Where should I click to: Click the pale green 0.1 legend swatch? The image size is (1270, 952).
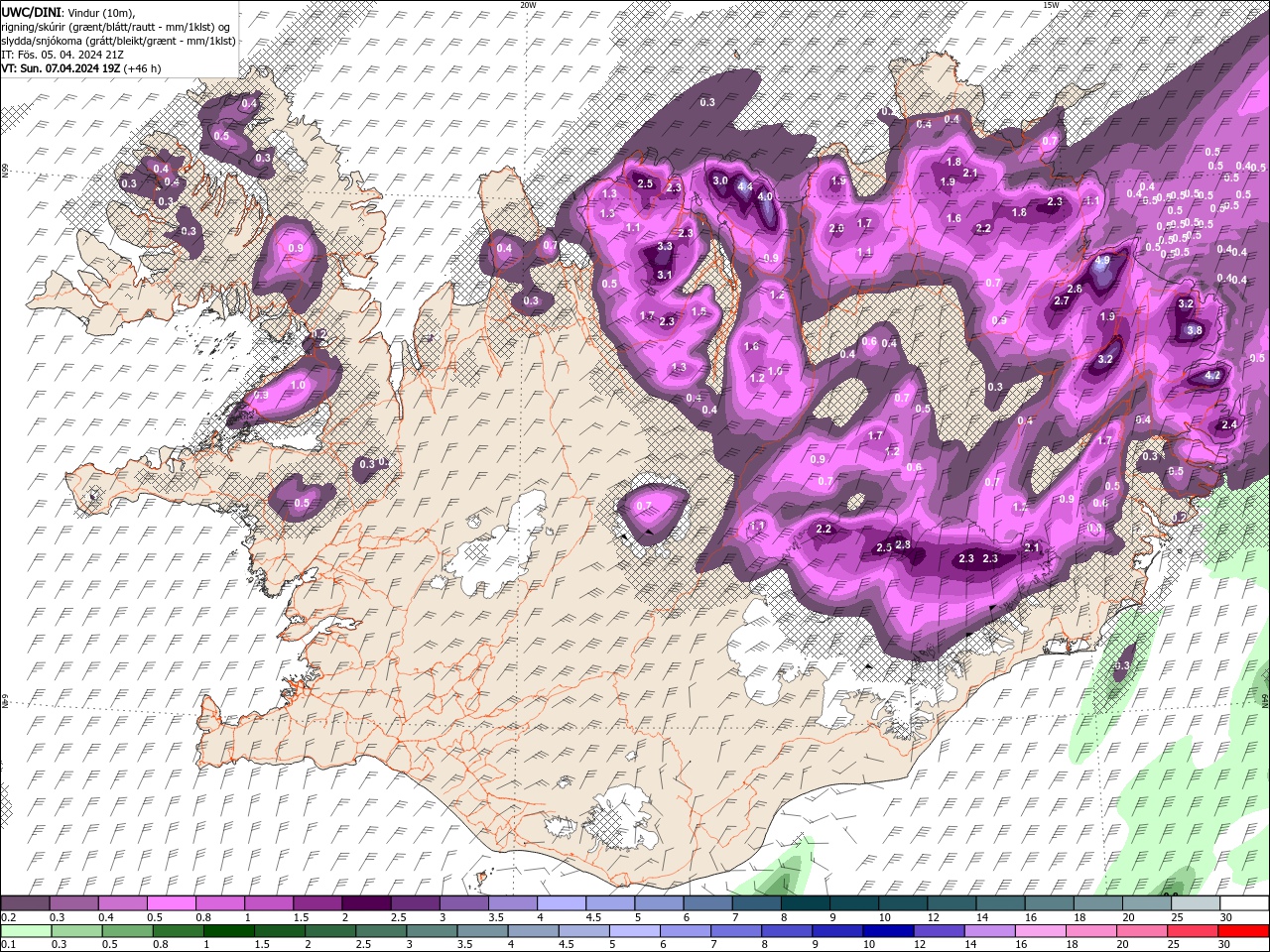pos(26,931)
